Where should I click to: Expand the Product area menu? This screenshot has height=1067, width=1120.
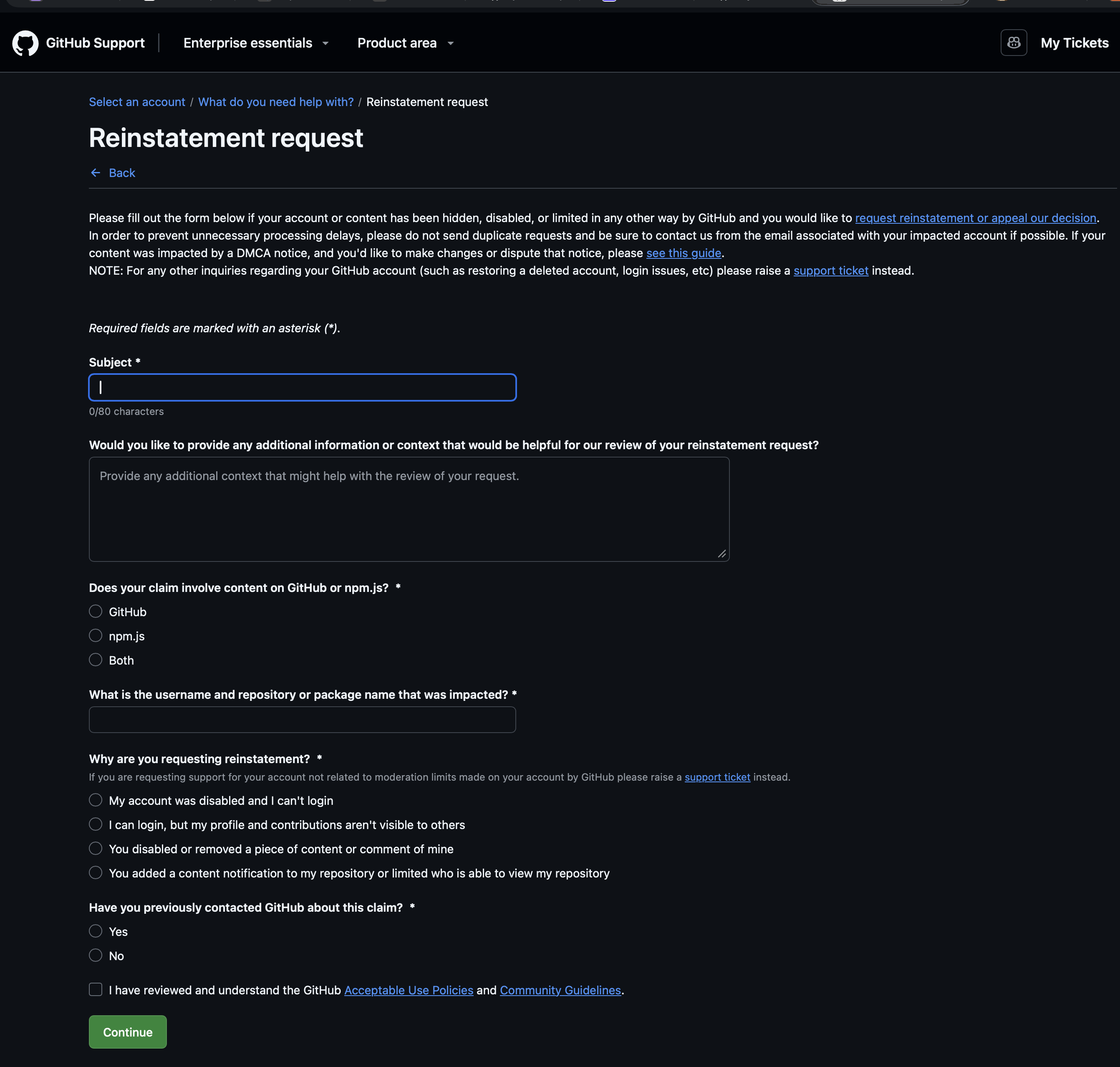tap(405, 43)
